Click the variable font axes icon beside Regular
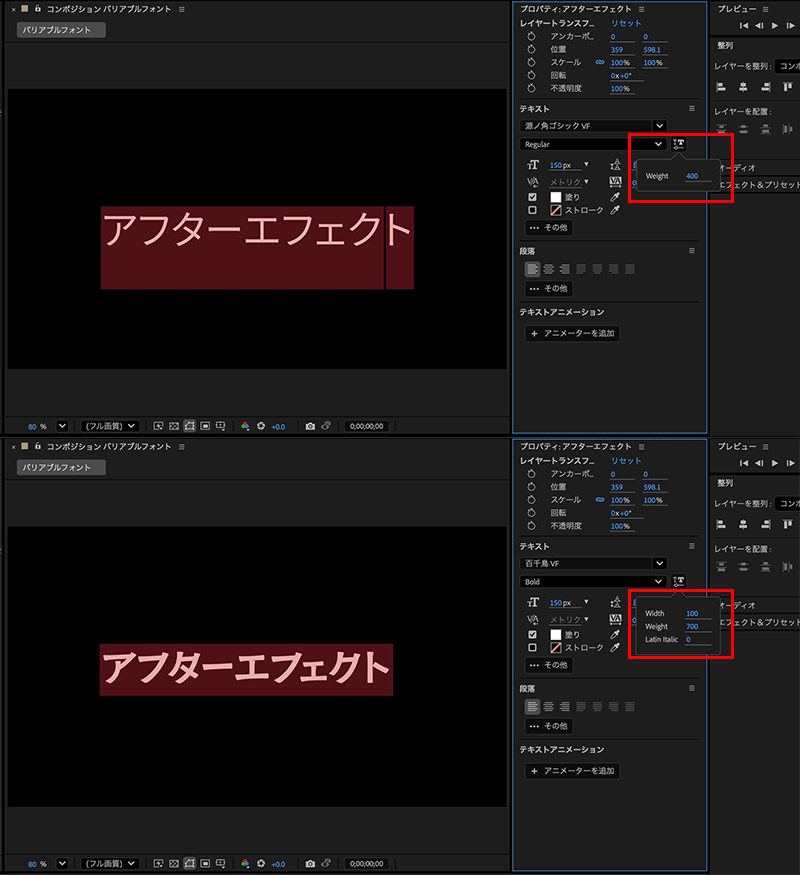The image size is (800, 875). 679,144
